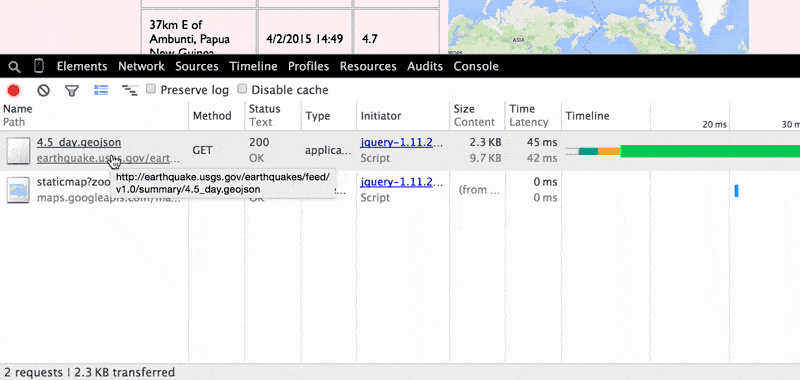Click the maps.googleapis.com path text
Screen dimensions: 800x380
(108, 198)
